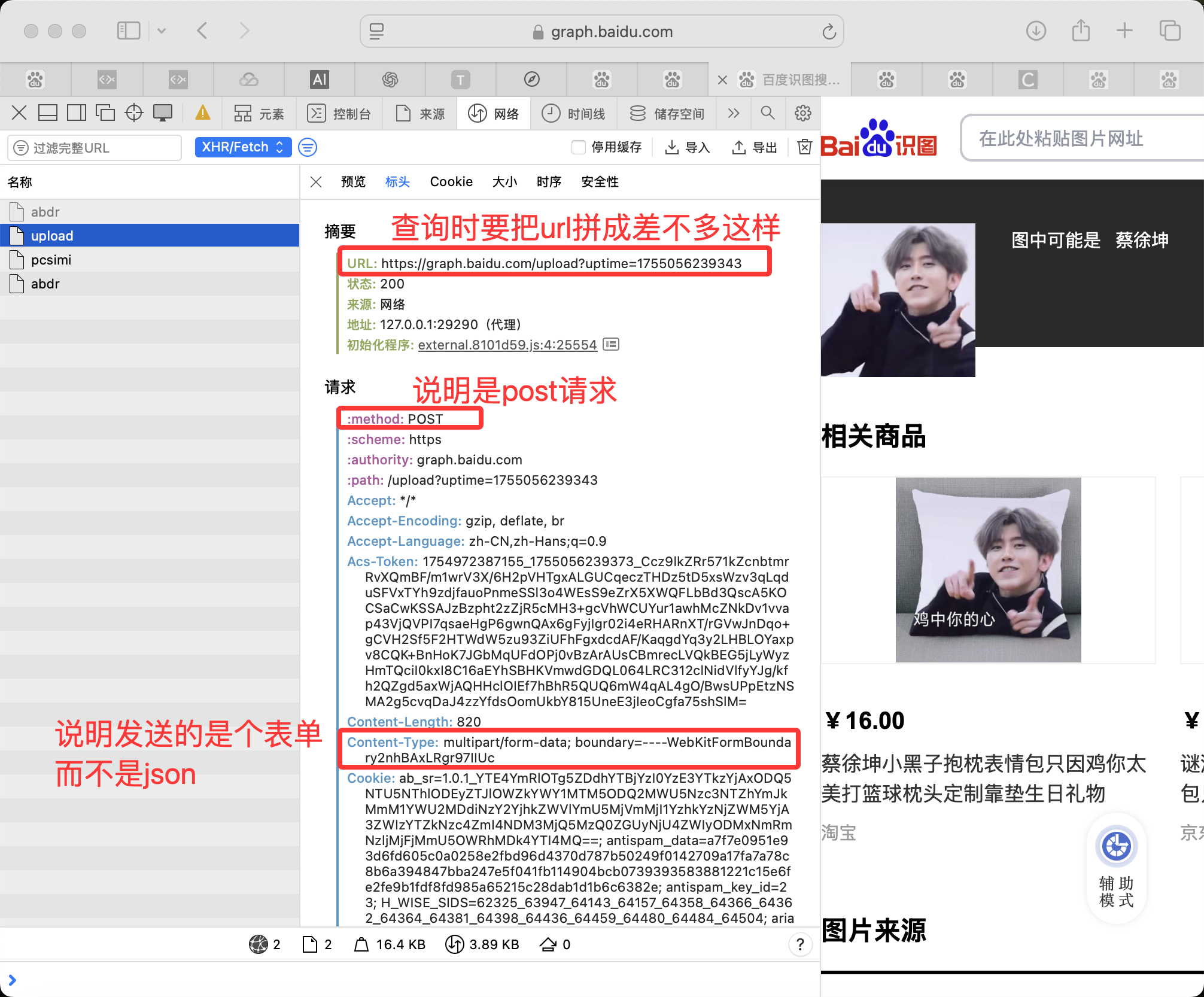The image size is (1204, 997).
Task: Open the sidebar options dropdown chevron
Action: [x=162, y=31]
